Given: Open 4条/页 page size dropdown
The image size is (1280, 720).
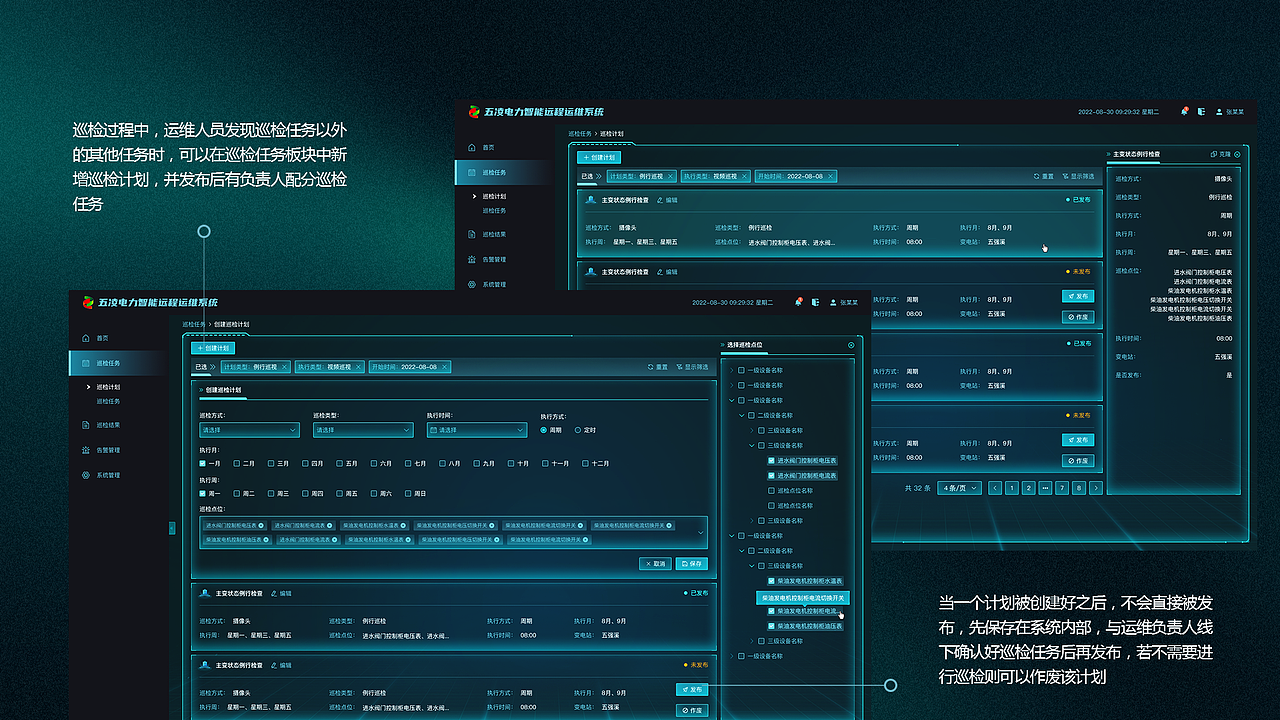Looking at the screenshot, I should pyautogui.click(x=959, y=488).
